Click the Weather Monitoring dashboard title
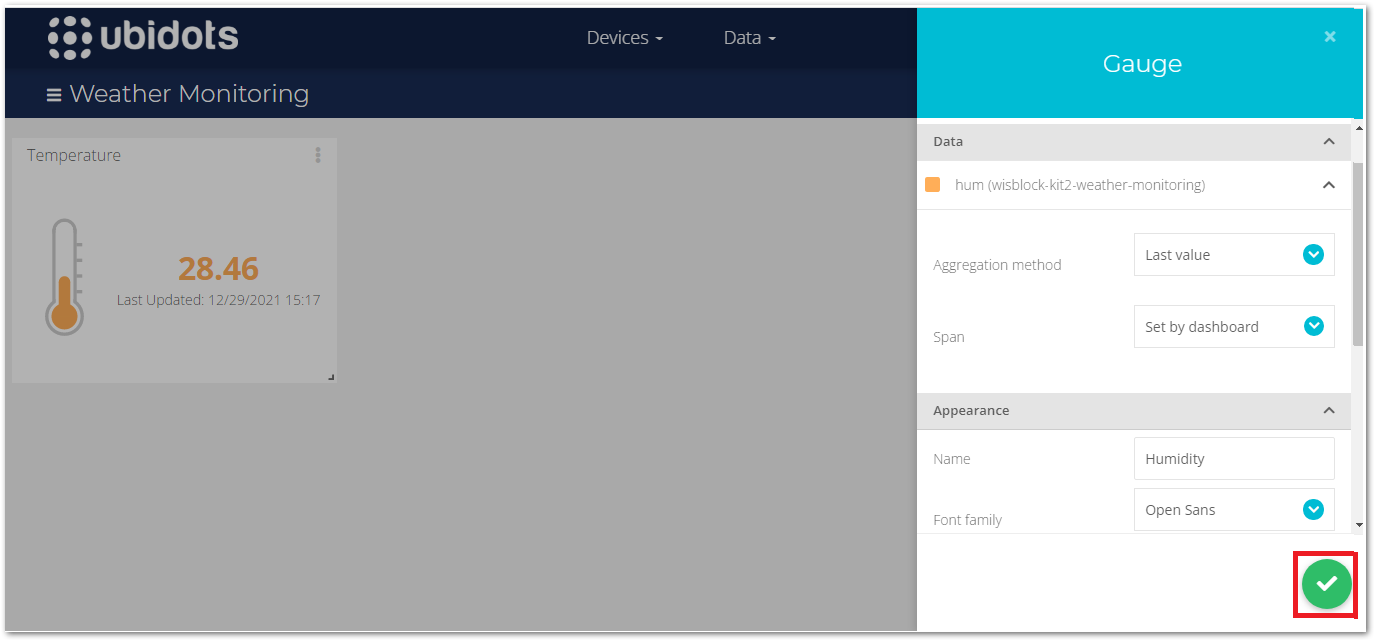This screenshot has width=1375, height=641. (x=189, y=94)
